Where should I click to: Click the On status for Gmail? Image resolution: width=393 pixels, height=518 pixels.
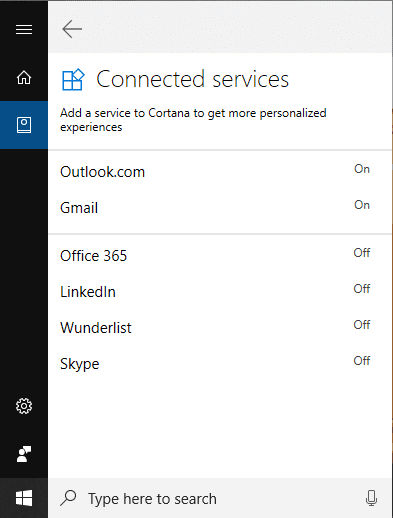tap(362, 205)
